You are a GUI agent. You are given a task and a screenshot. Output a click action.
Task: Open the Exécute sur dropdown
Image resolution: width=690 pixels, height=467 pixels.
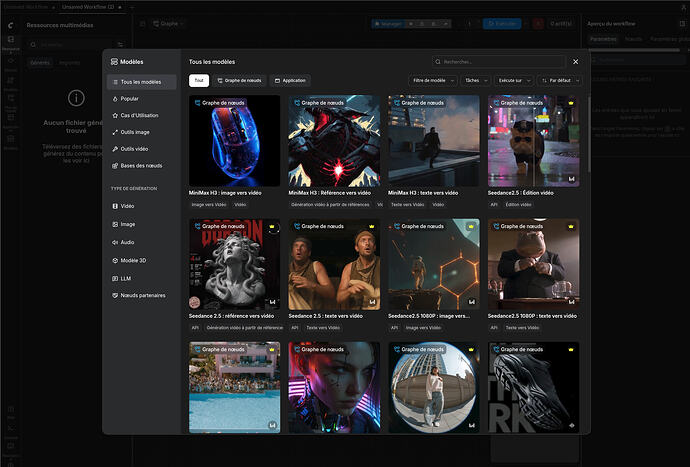coord(514,81)
